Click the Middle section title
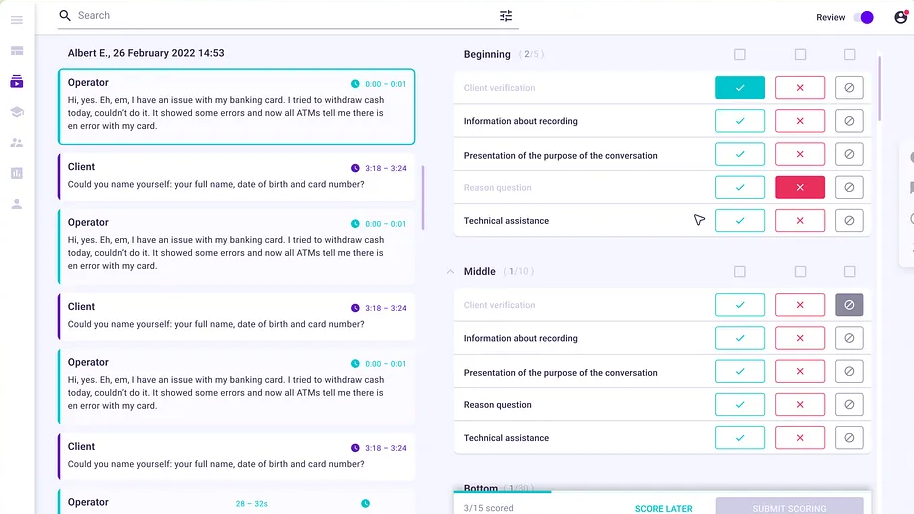 point(479,272)
